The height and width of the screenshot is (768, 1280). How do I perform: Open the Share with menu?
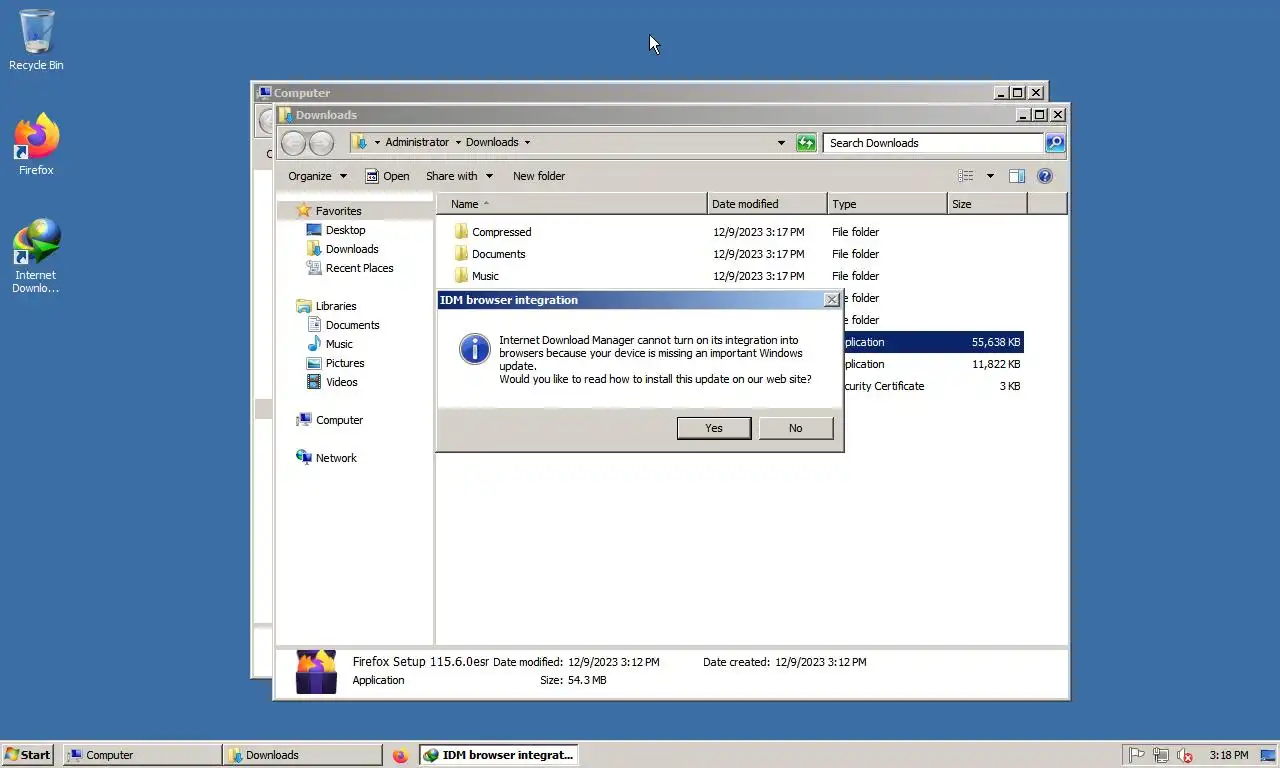[x=459, y=176]
